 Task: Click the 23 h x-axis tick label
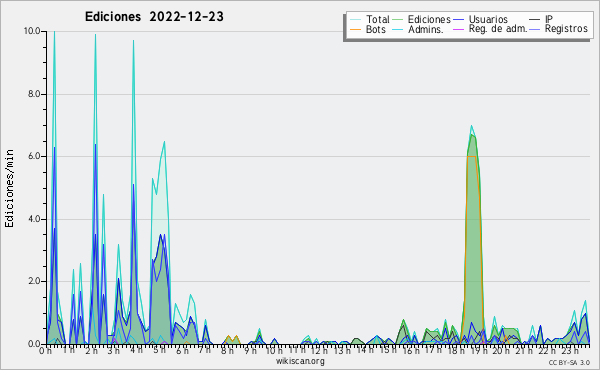pos(570,351)
